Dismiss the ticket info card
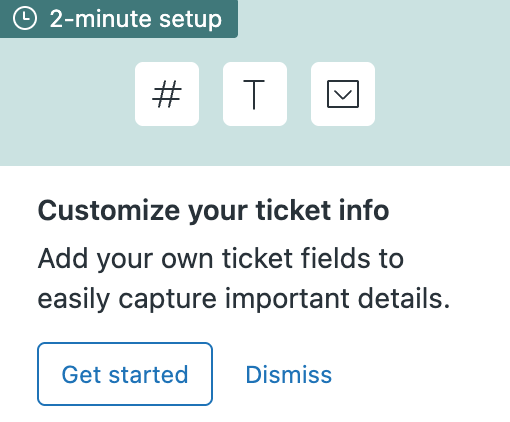The image size is (510, 422). pyautogui.click(x=289, y=375)
